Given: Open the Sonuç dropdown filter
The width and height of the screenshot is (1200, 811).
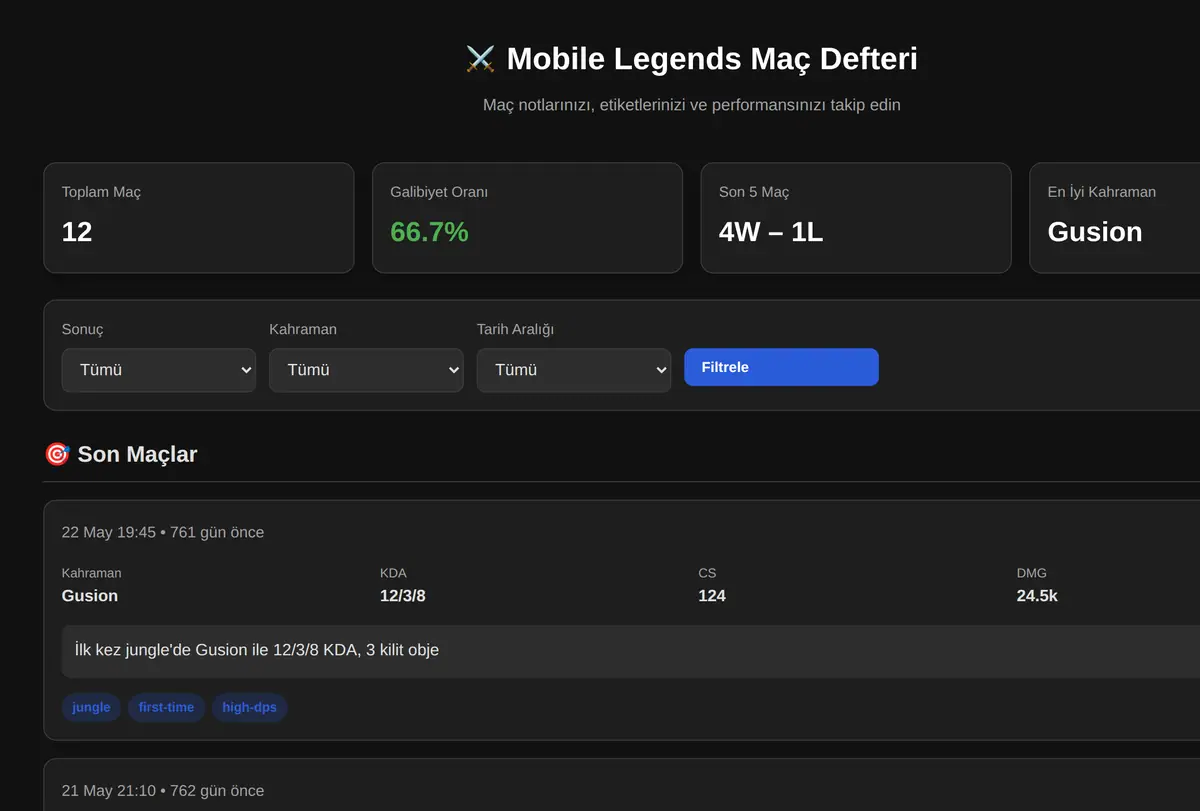Looking at the screenshot, I should pyautogui.click(x=159, y=370).
